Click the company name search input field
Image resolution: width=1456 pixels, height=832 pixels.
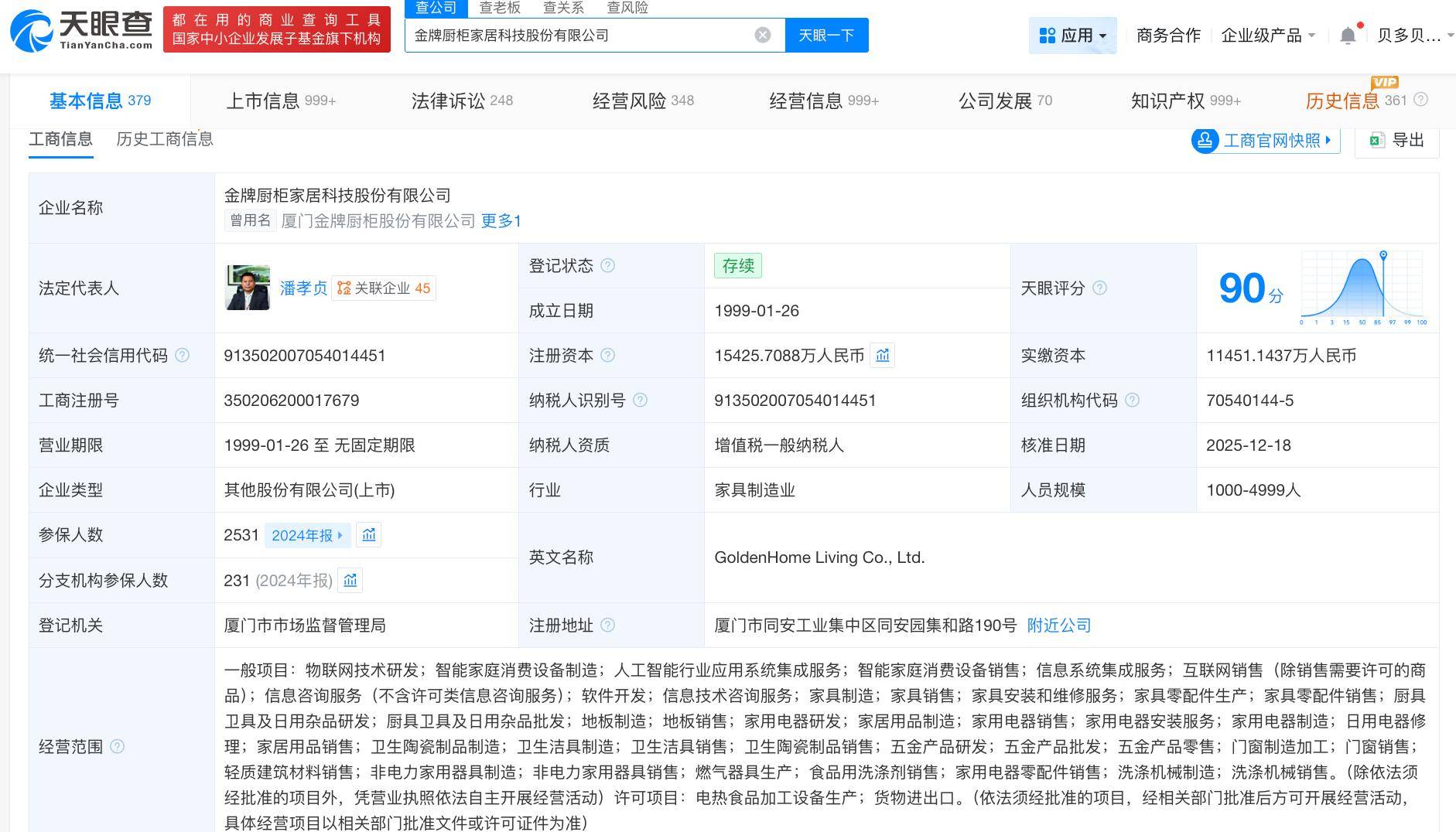pyautogui.click(x=580, y=36)
